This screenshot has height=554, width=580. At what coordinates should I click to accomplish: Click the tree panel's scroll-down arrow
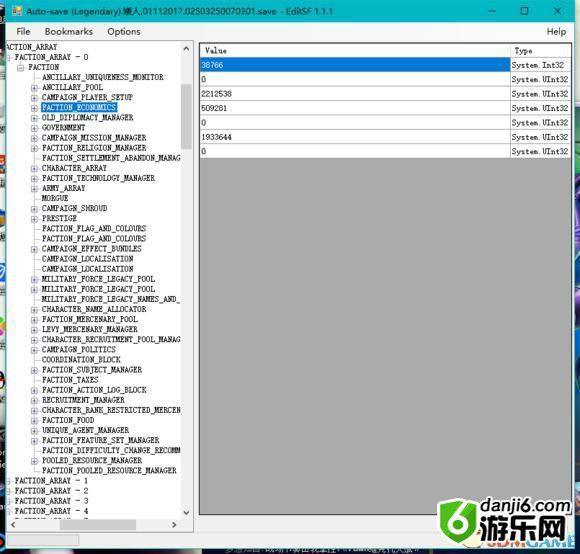point(186,513)
